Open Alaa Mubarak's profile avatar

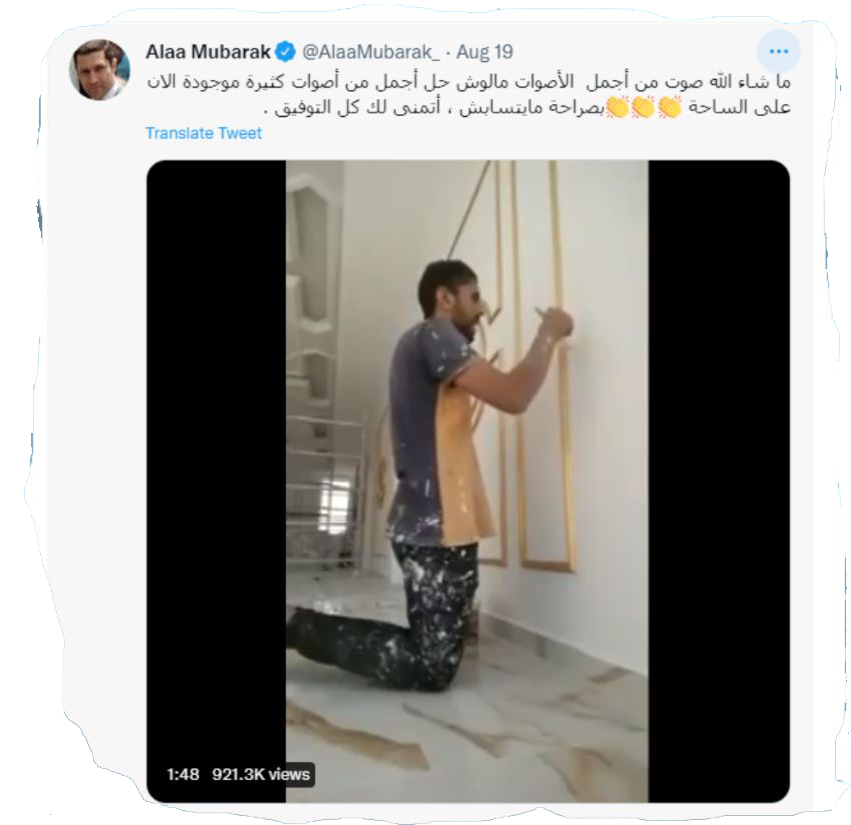click(x=99, y=69)
